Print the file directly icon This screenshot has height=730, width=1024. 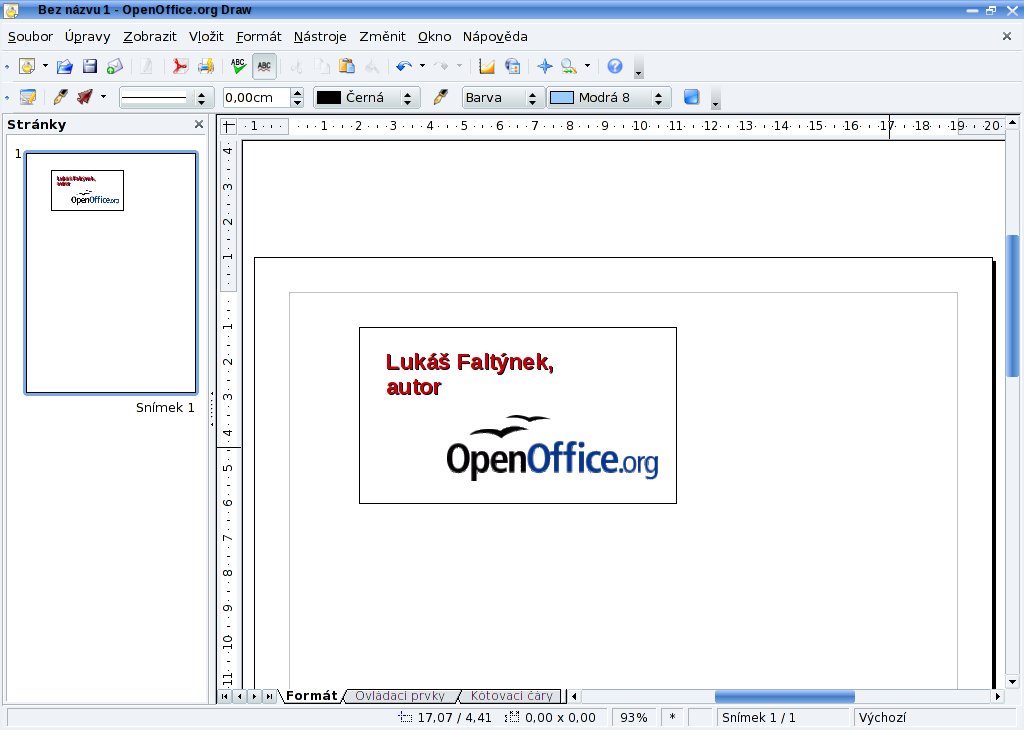pyautogui.click(x=206, y=66)
